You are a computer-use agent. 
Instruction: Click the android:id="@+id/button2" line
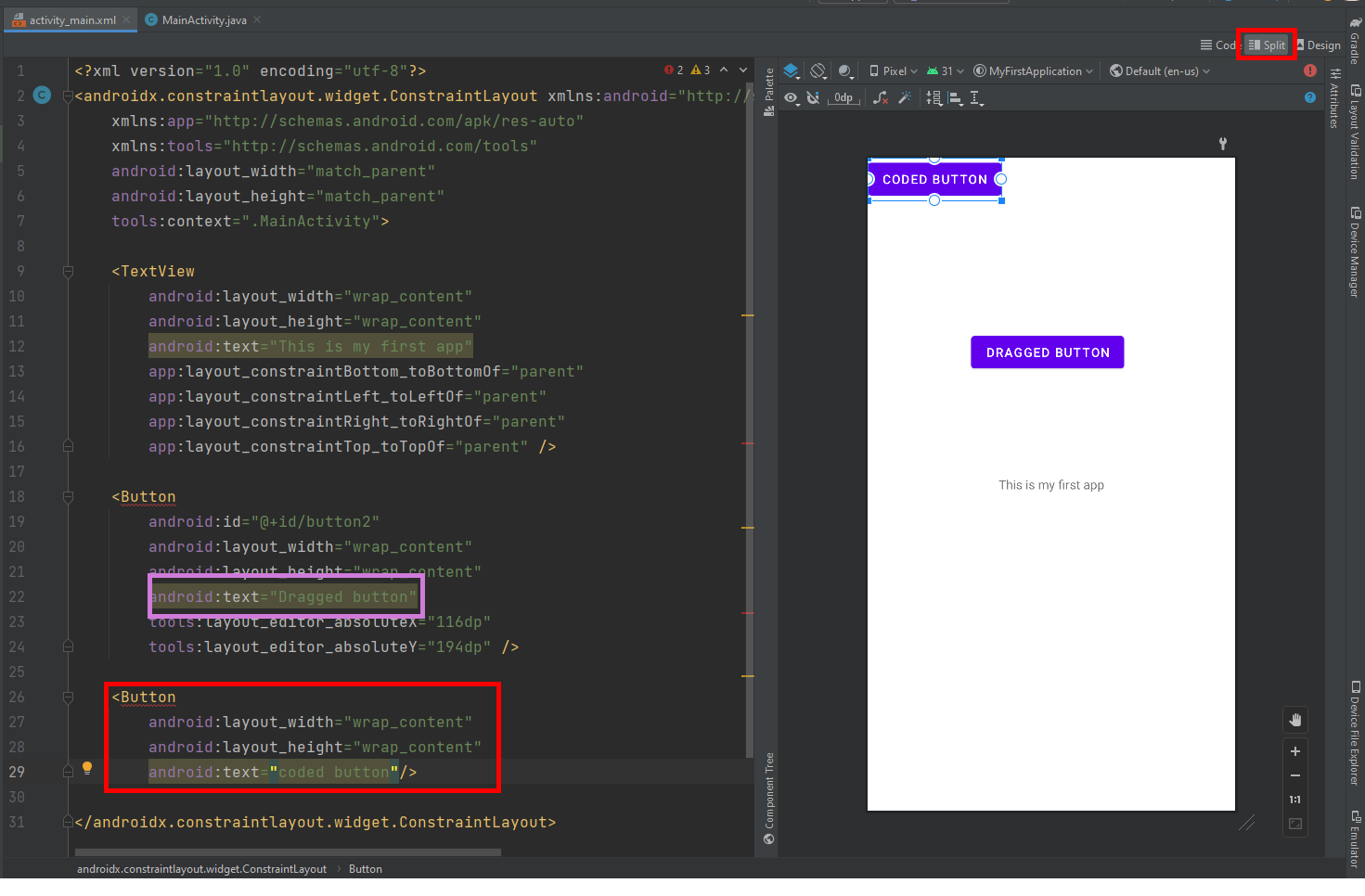(264, 521)
